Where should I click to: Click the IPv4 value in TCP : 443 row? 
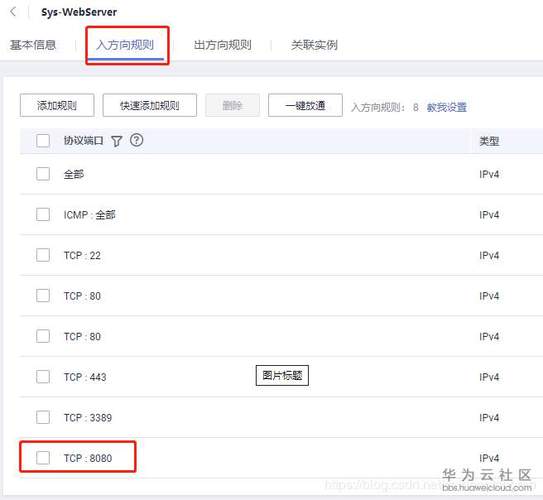(x=489, y=377)
